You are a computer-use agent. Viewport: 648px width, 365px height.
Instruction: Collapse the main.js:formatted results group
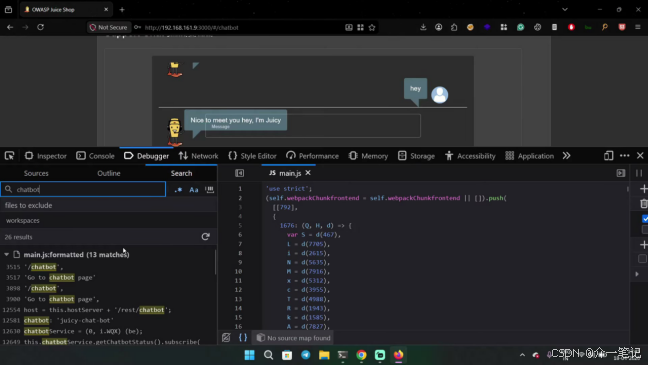click(7, 255)
